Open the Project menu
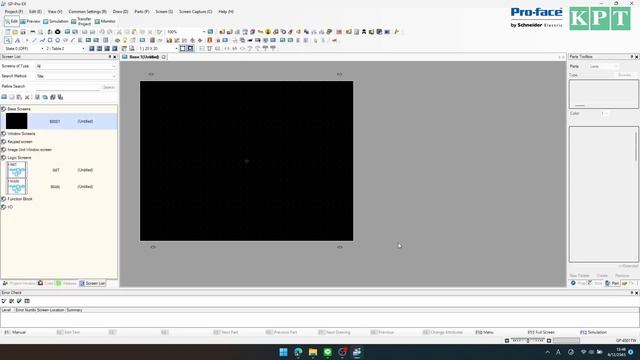Viewport: 640px width, 360px height. [x=13, y=11]
